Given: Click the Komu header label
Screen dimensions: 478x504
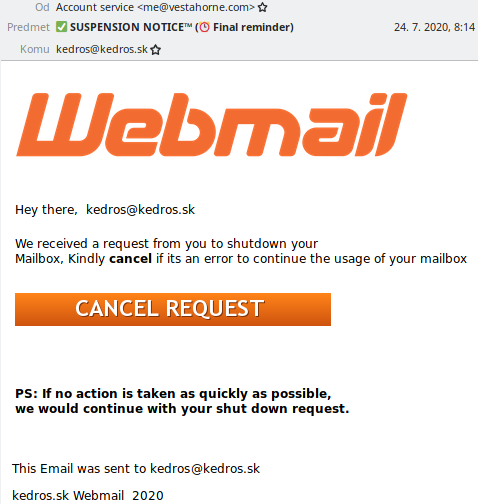Looking at the screenshot, I should tap(35, 49).
